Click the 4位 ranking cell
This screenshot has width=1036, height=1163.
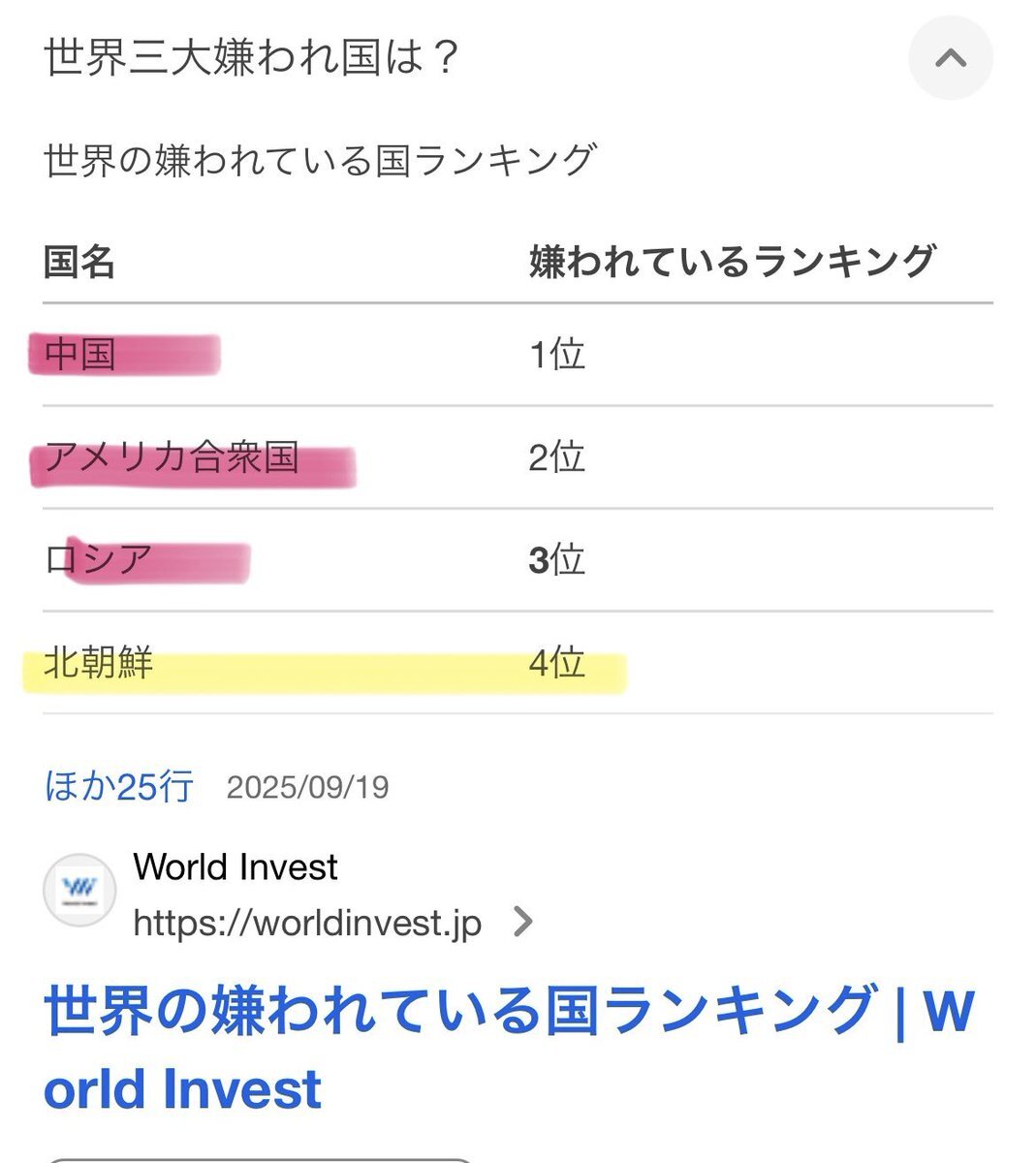[x=557, y=663]
